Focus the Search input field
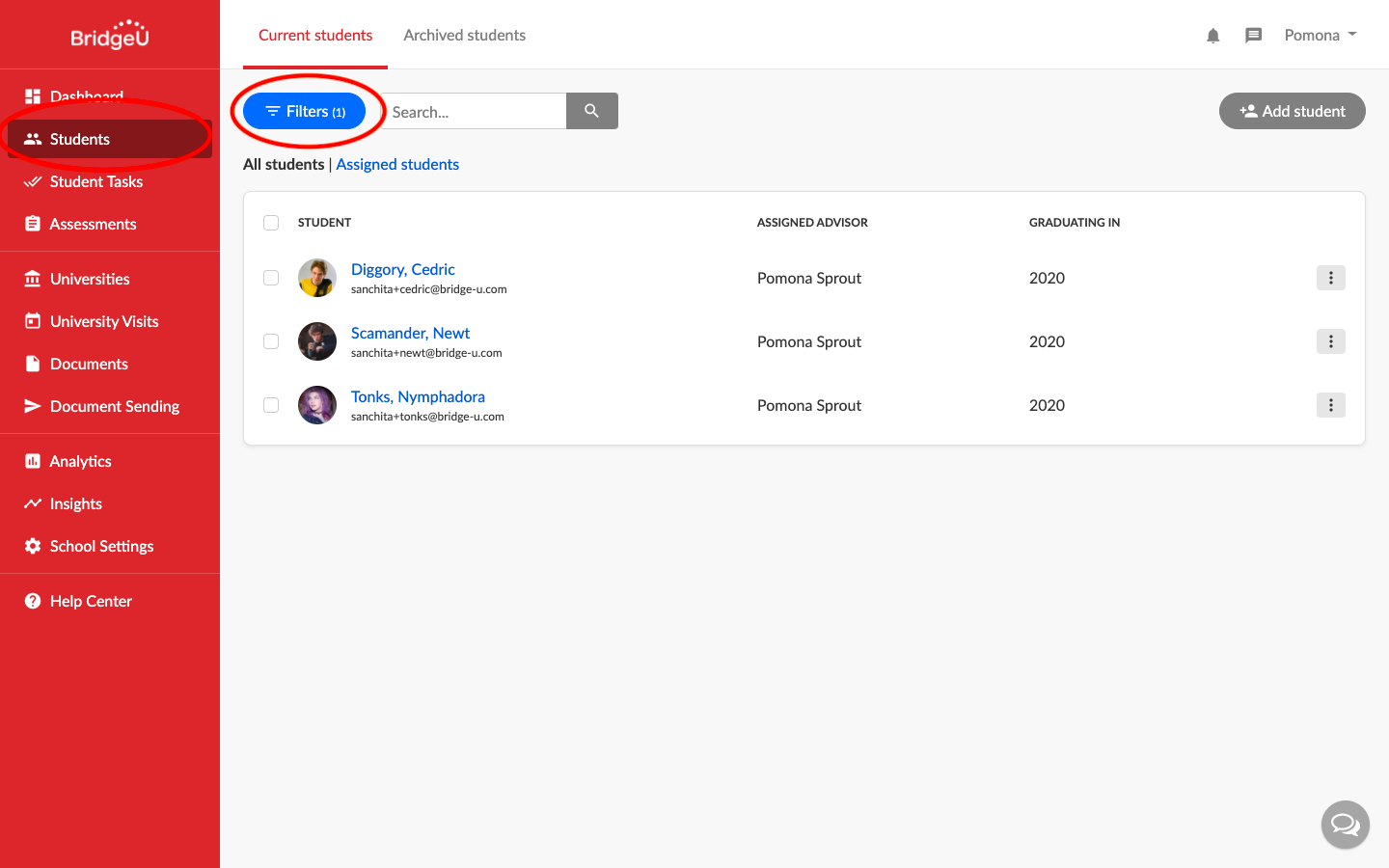 click(x=474, y=111)
